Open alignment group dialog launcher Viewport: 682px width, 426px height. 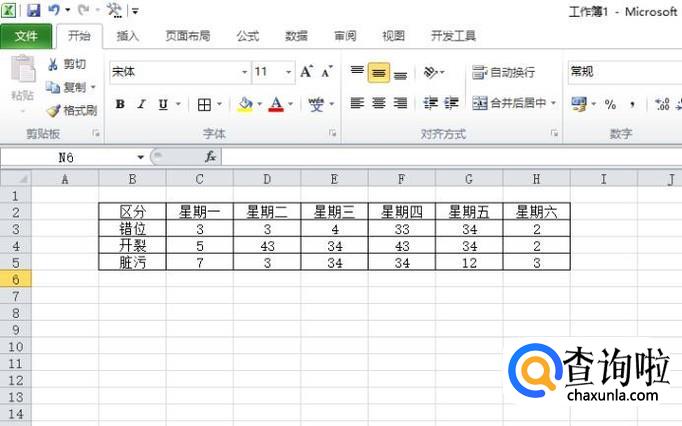coord(555,133)
